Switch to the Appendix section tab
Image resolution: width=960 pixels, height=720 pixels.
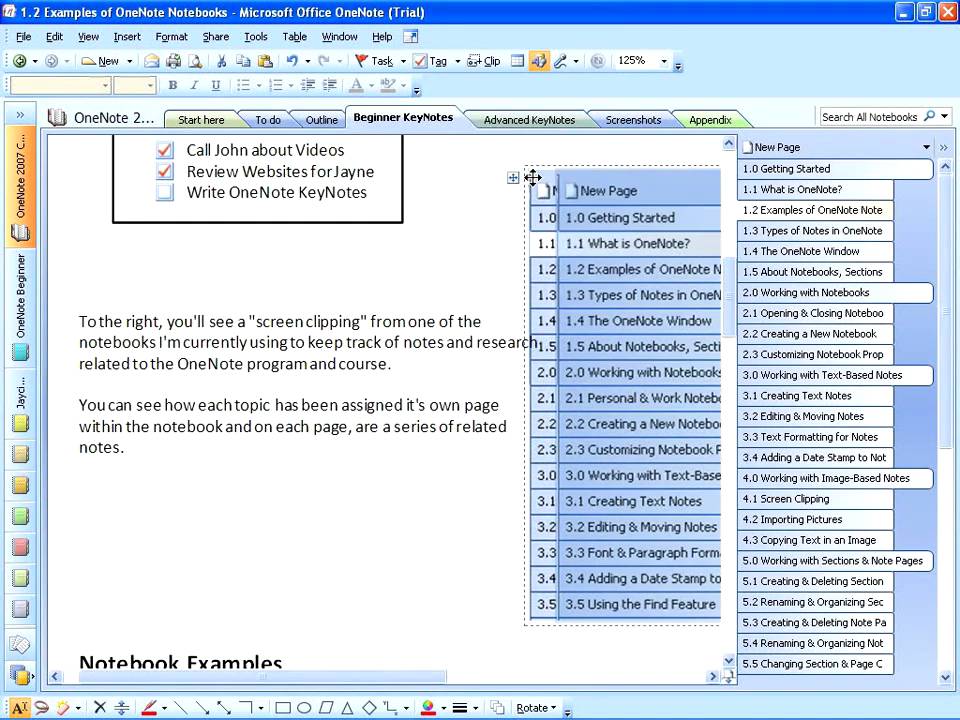pos(710,120)
